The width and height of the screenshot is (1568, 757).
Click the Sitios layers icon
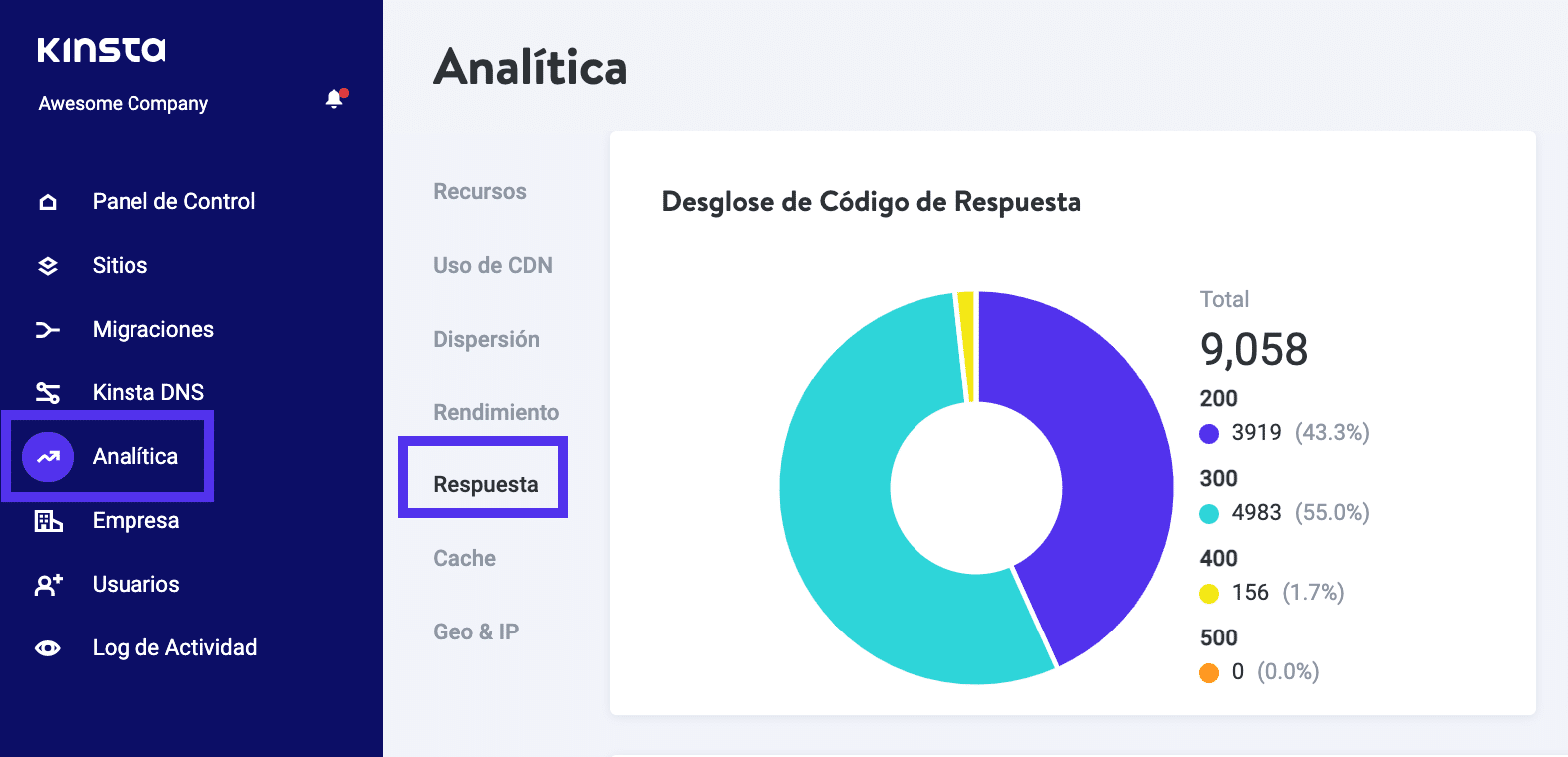point(48,266)
